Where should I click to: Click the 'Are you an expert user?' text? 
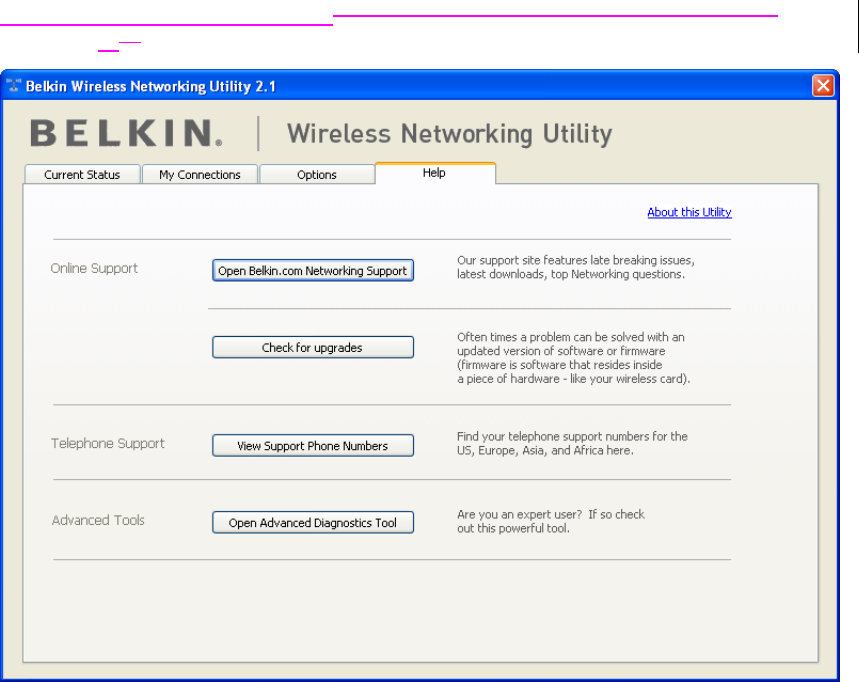[551, 521]
